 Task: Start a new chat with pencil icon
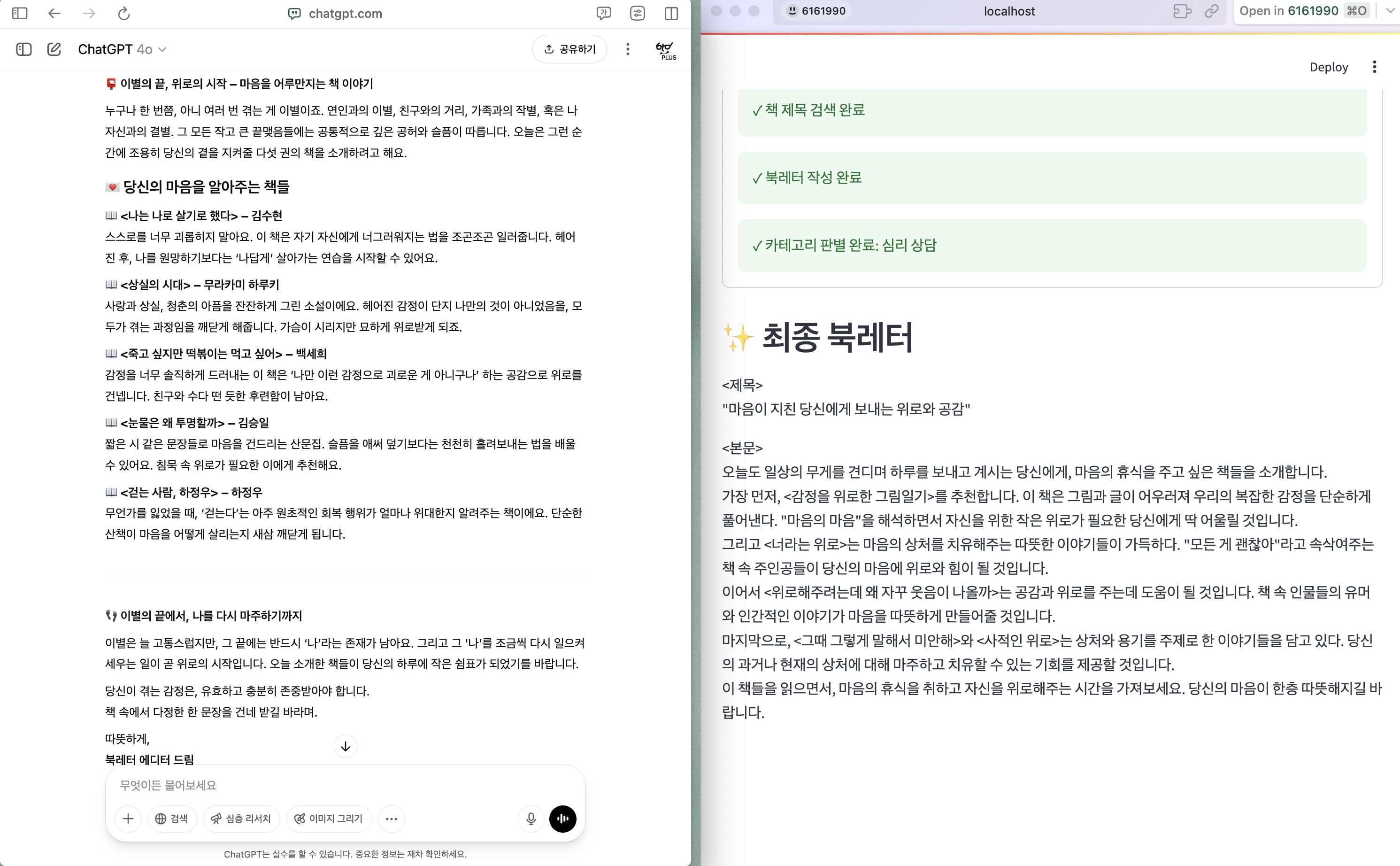[x=54, y=49]
